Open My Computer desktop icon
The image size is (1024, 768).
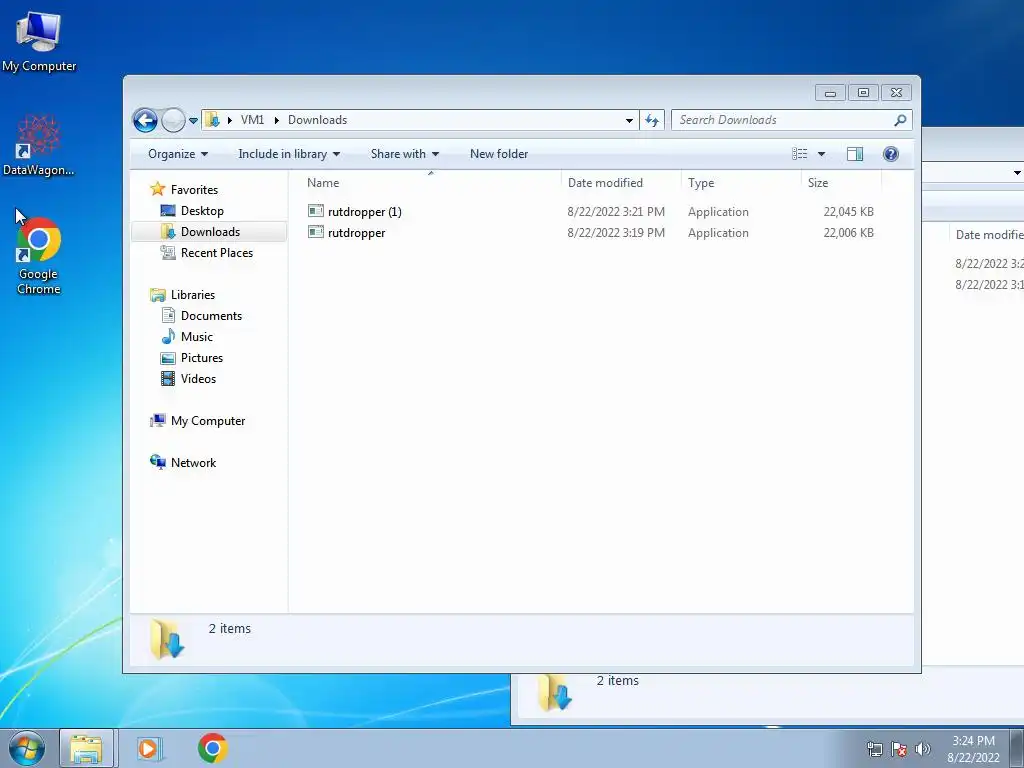tap(39, 41)
